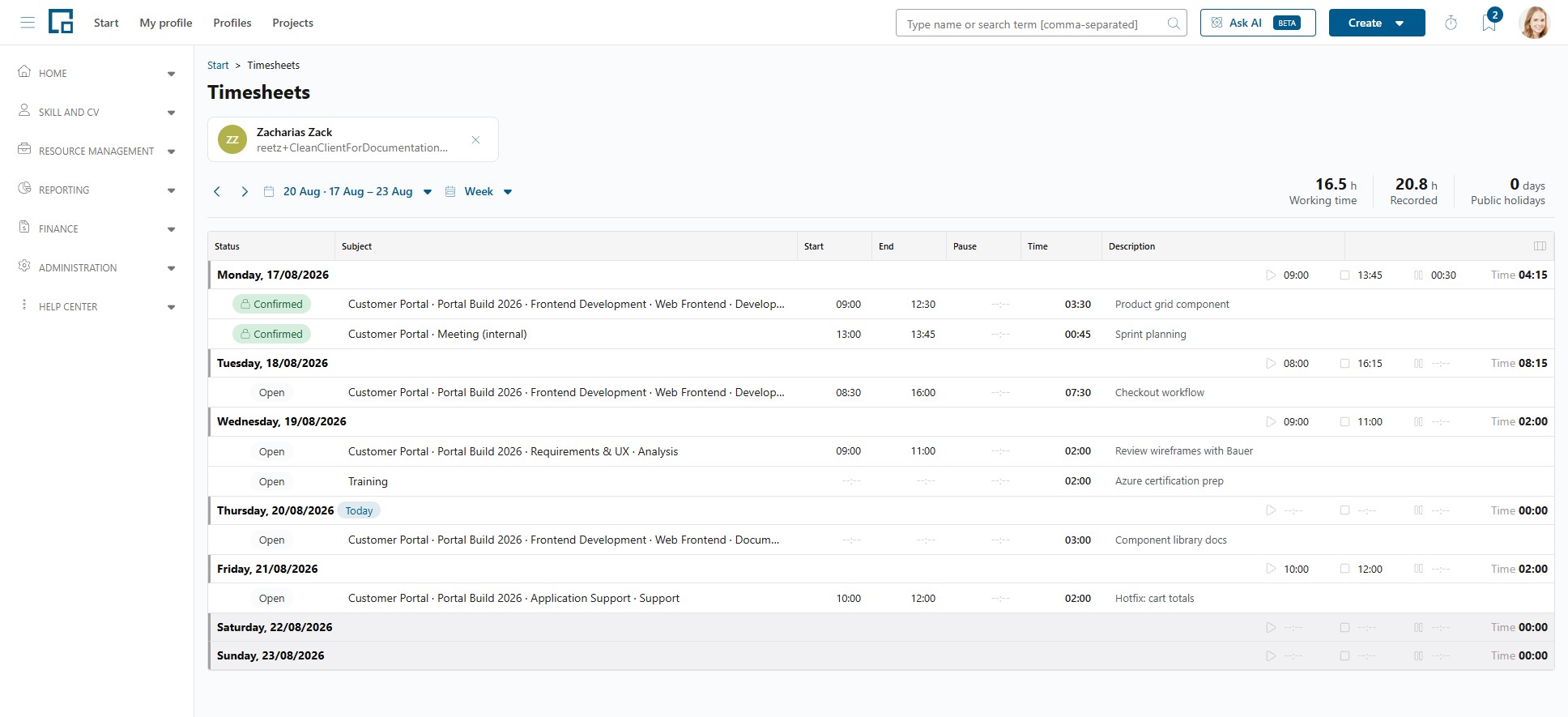The height and width of the screenshot is (717, 1568).
Task: Open the Start menu item
Action: [106, 23]
